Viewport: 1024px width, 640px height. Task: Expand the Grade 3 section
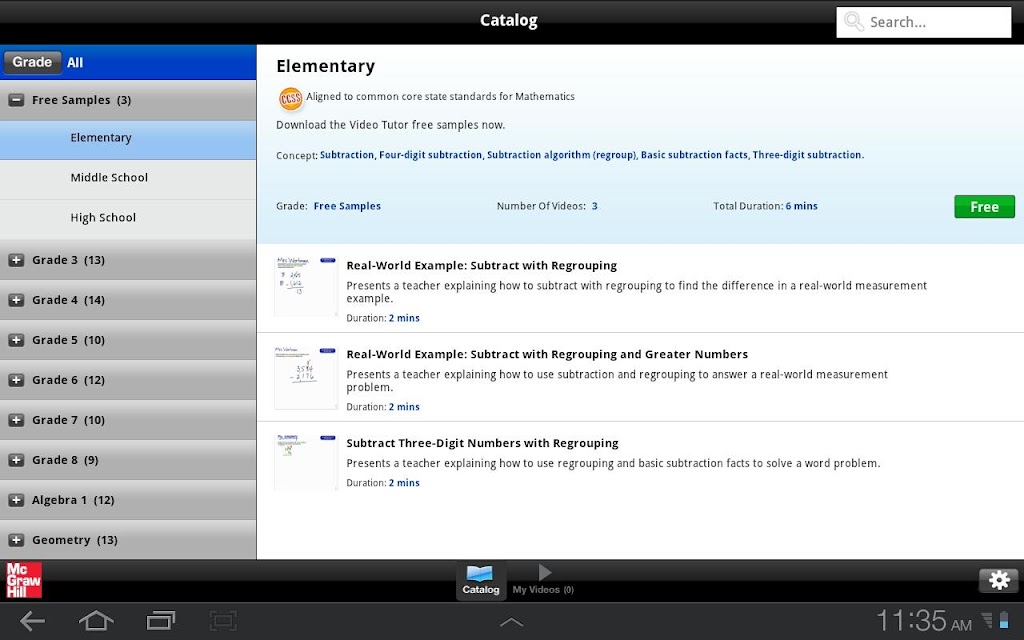coord(16,260)
